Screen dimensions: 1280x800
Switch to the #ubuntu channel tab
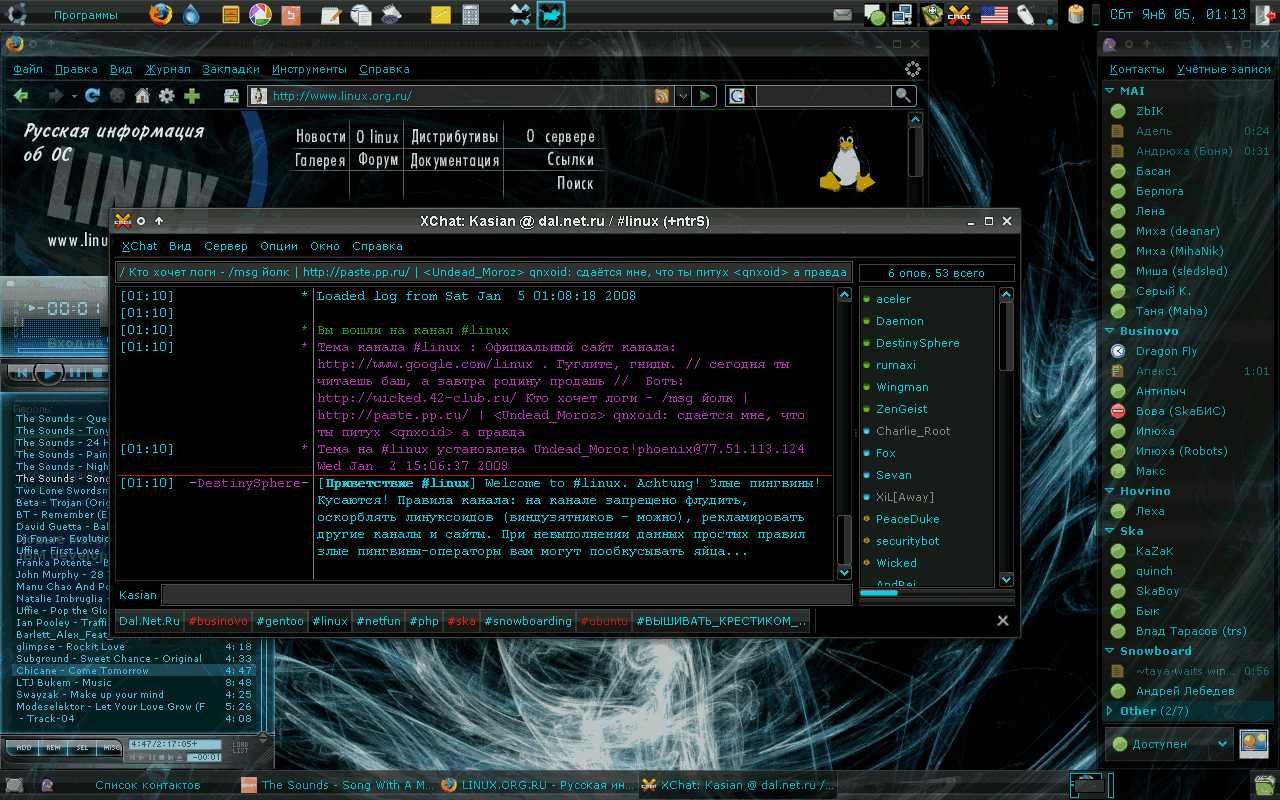(x=604, y=621)
